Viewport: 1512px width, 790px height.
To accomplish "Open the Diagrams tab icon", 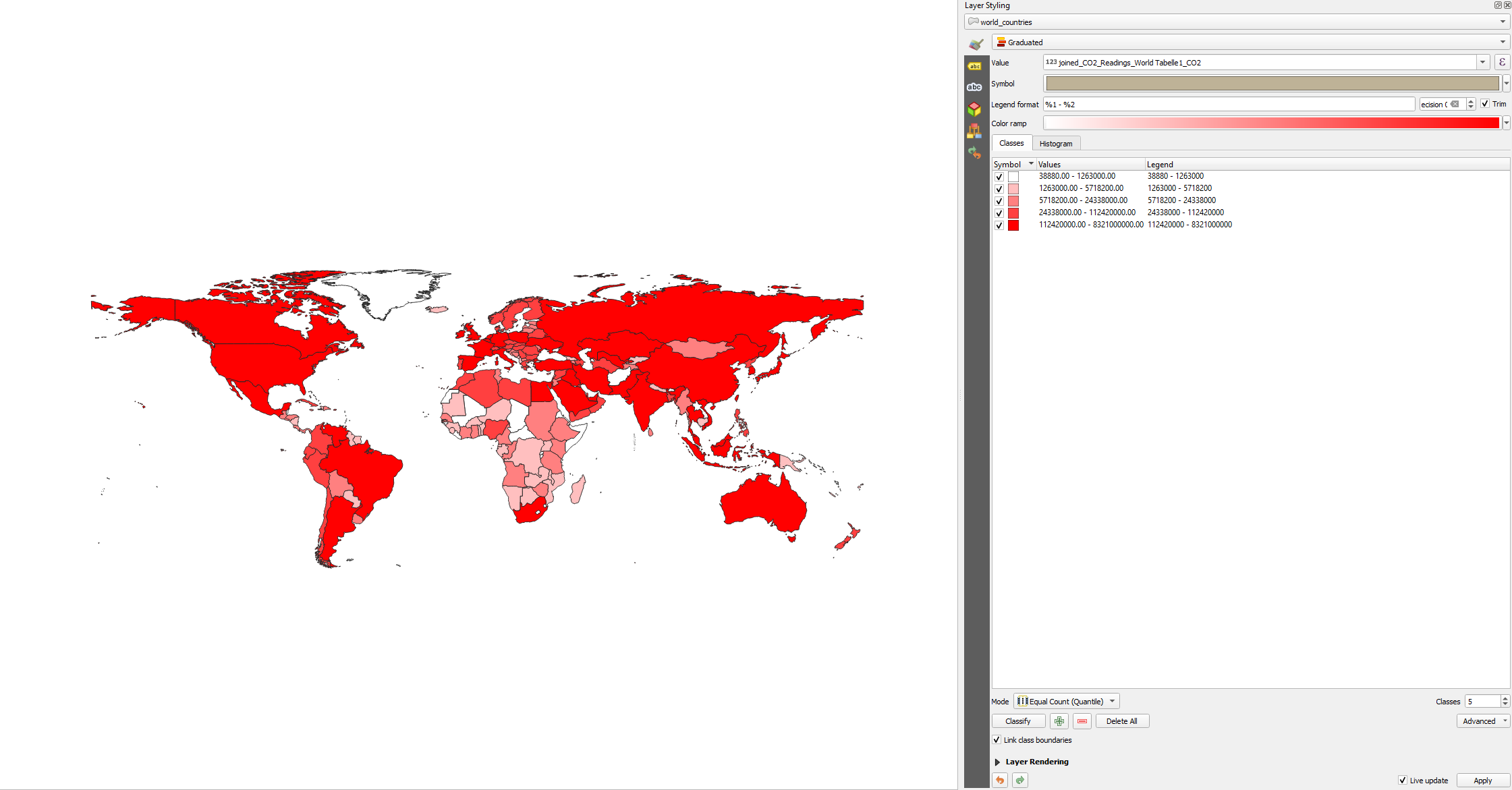I will (975, 131).
